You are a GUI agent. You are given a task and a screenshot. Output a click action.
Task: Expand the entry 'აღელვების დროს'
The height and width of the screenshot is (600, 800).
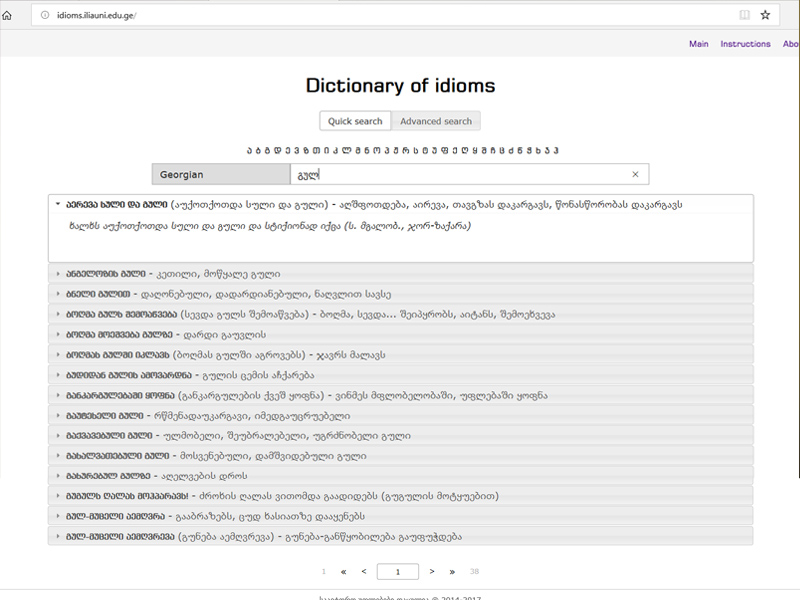pos(401,476)
